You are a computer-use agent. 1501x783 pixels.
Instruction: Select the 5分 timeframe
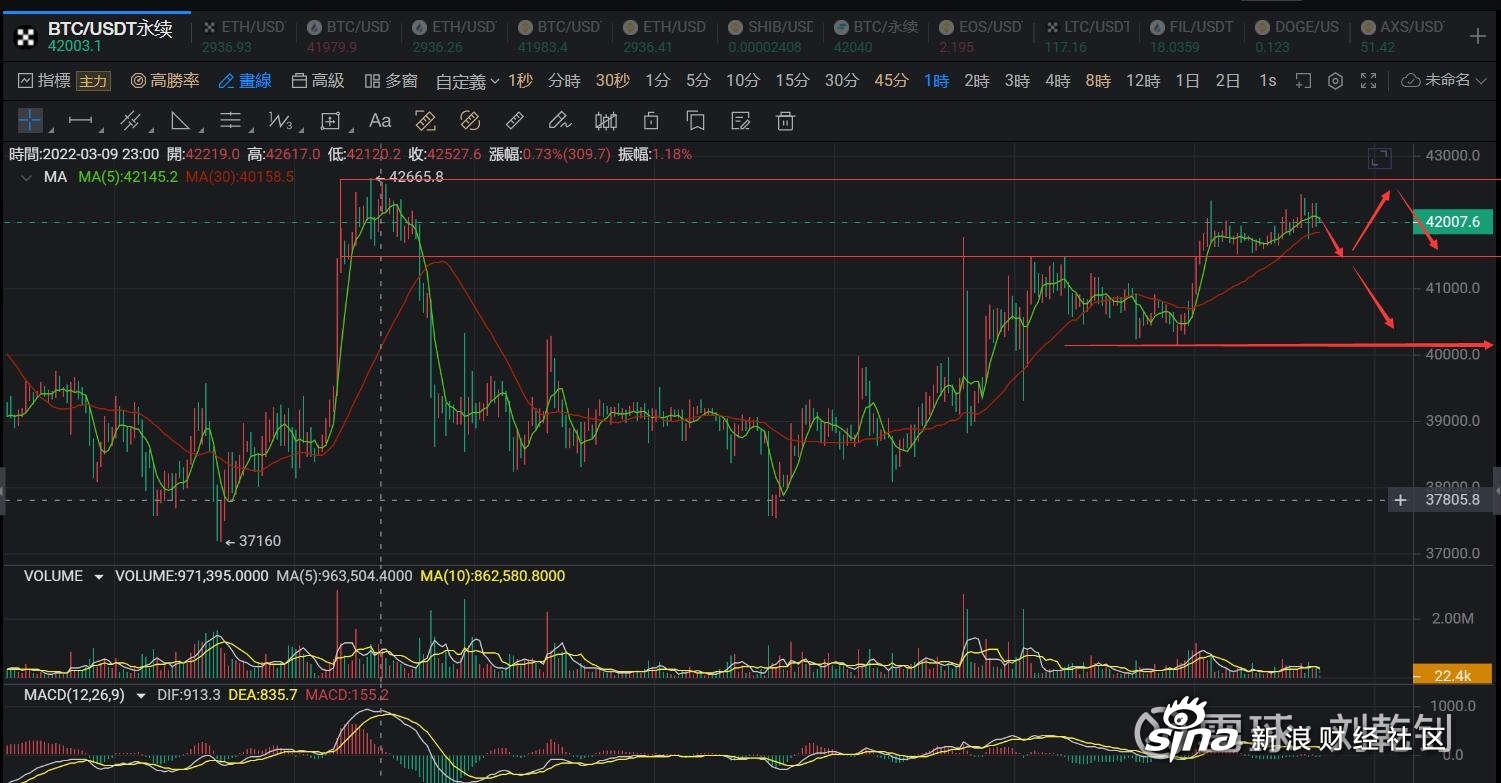click(698, 80)
